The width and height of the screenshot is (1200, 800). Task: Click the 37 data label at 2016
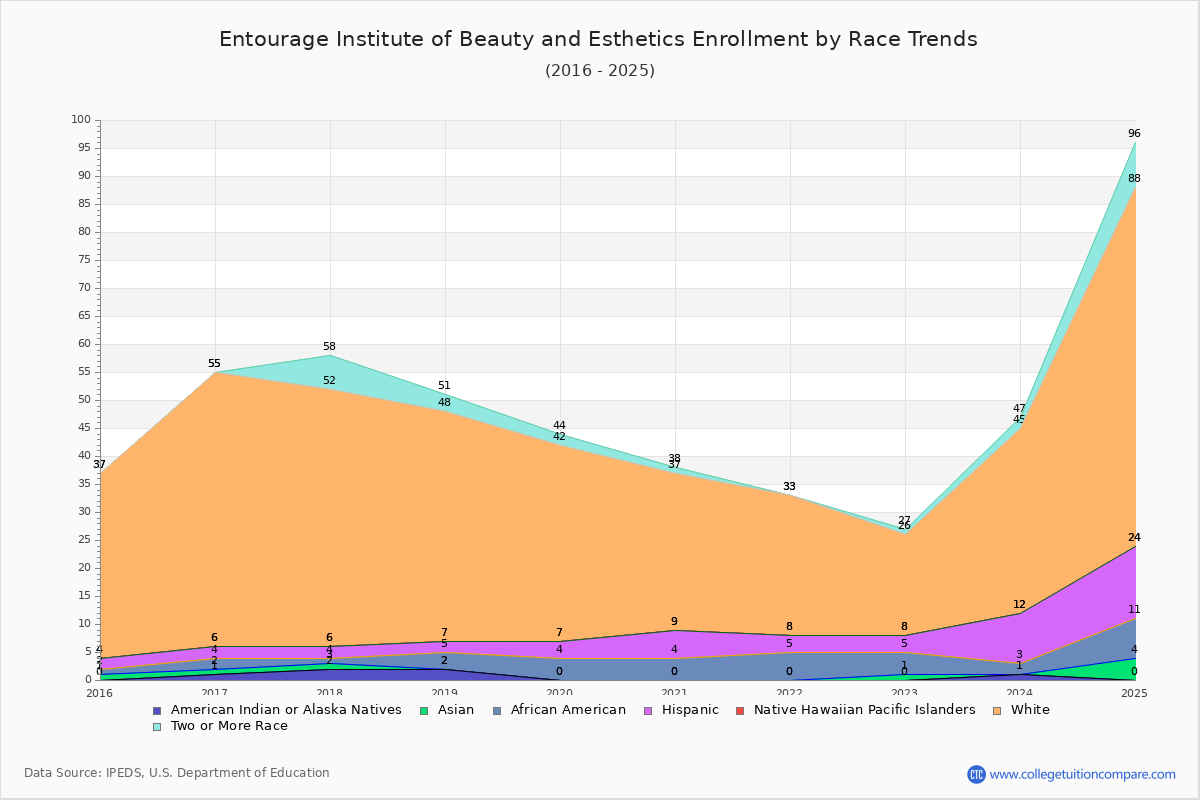pos(99,465)
